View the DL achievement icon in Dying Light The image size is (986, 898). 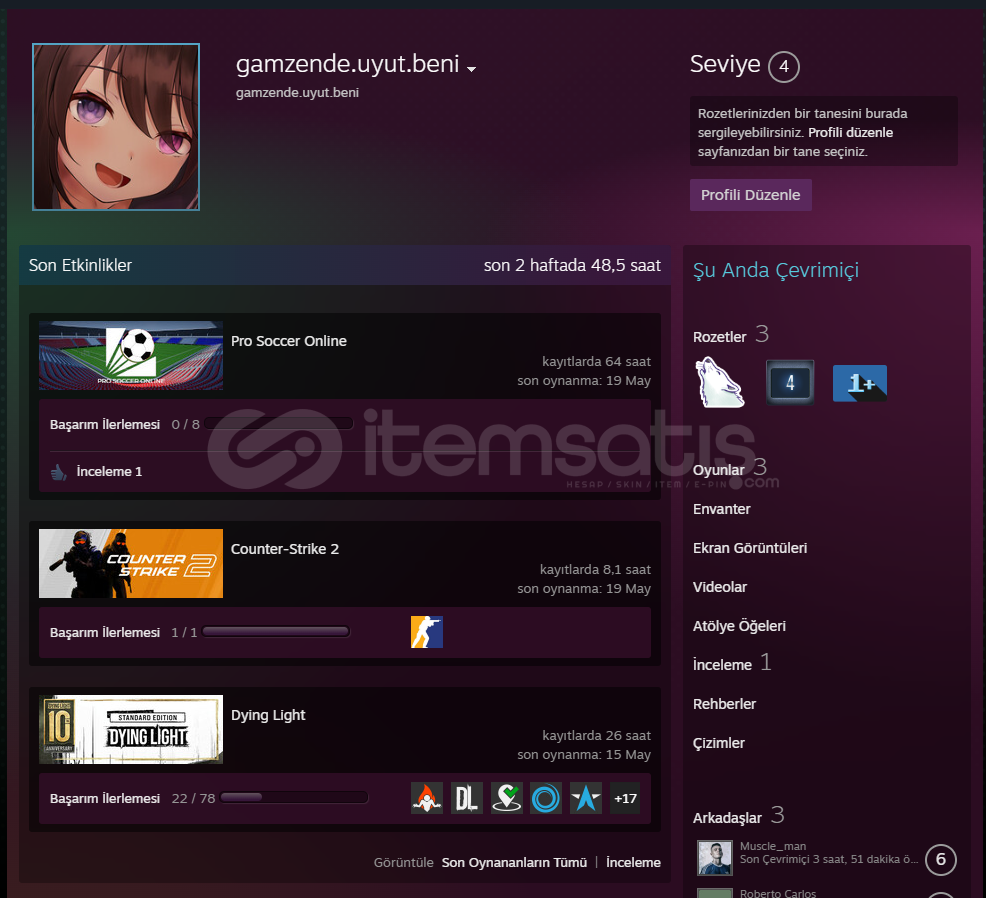467,798
